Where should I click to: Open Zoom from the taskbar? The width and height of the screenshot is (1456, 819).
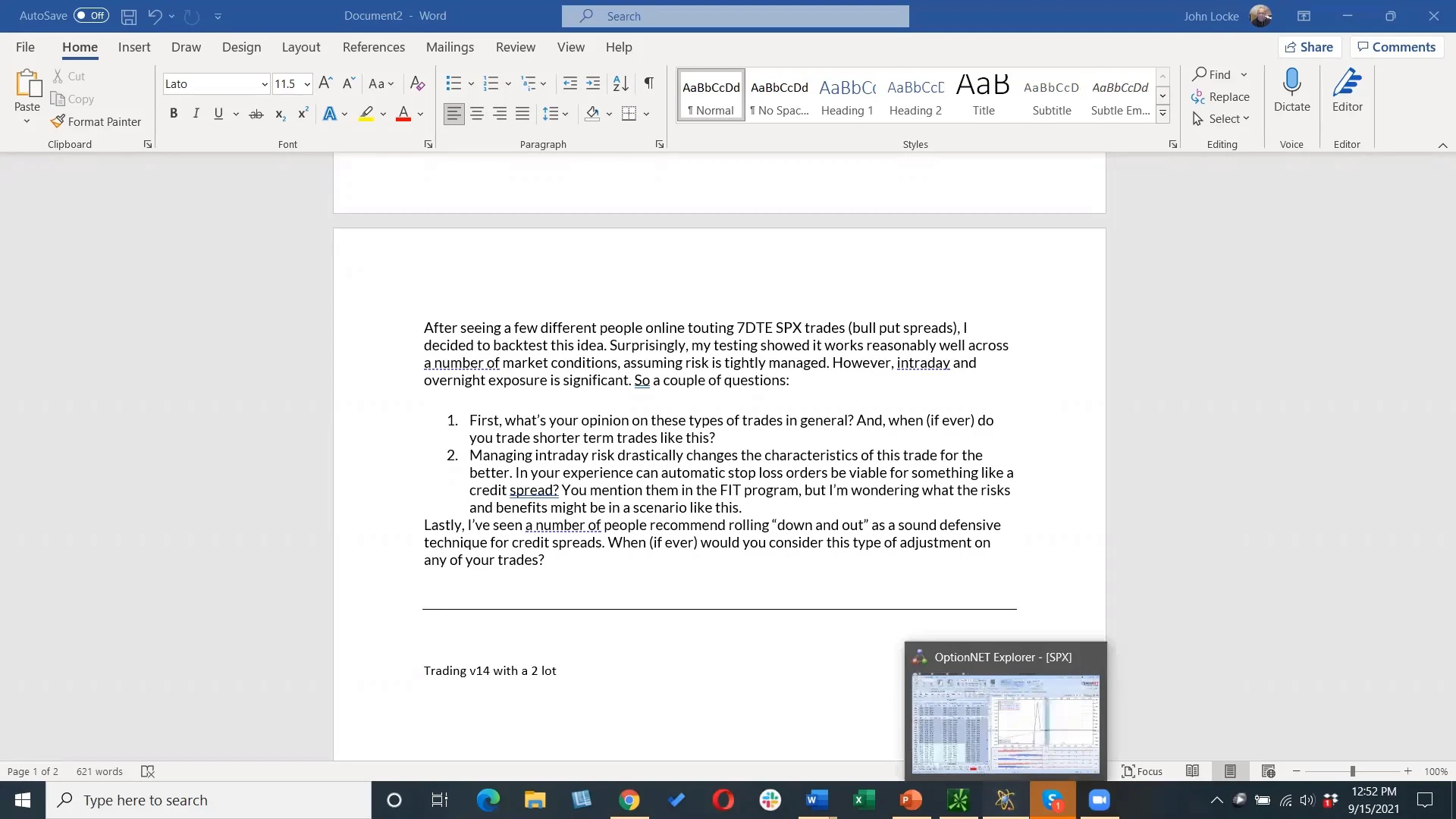pyautogui.click(x=1099, y=800)
